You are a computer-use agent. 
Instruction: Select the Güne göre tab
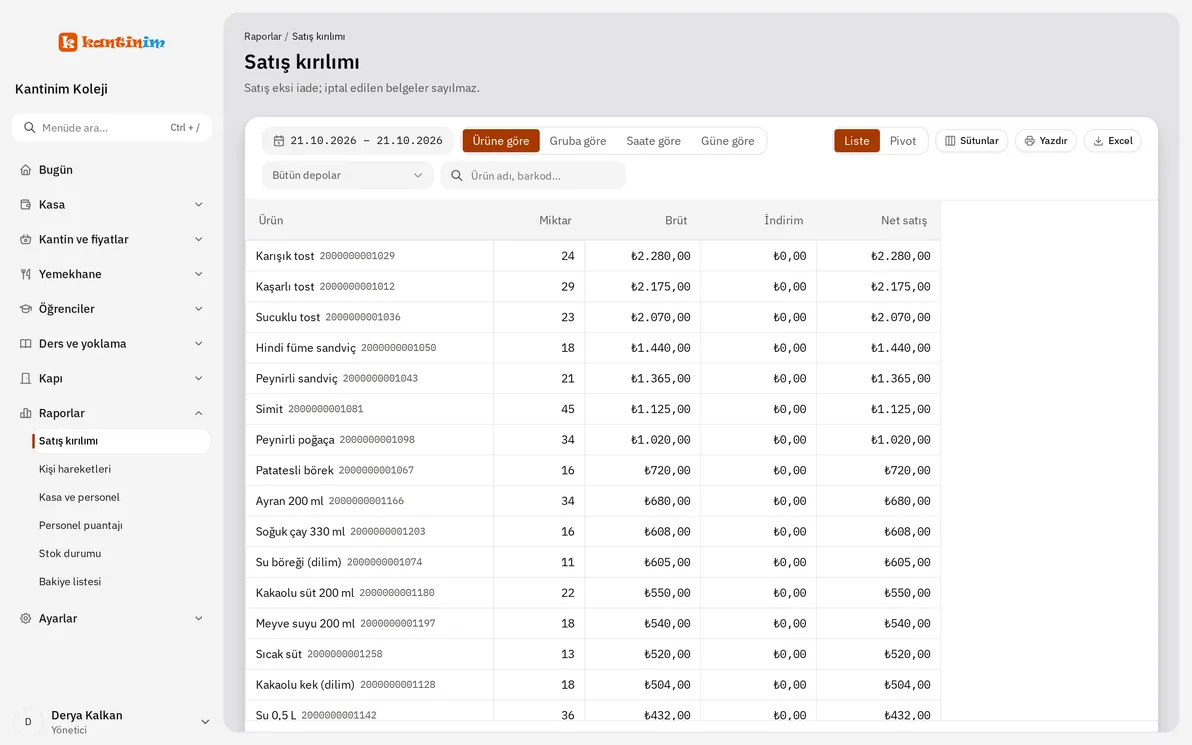(728, 141)
